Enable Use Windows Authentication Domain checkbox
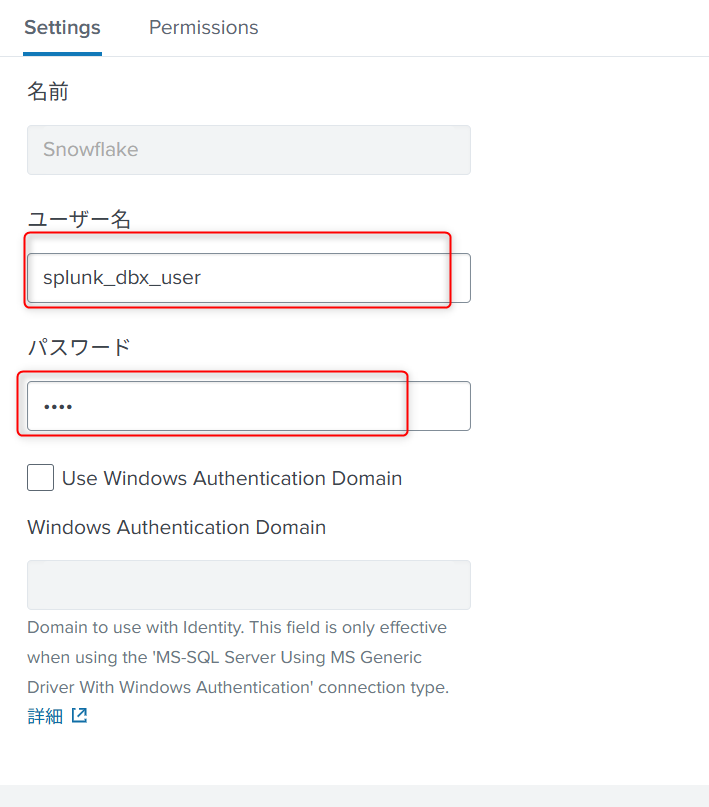 [x=41, y=478]
